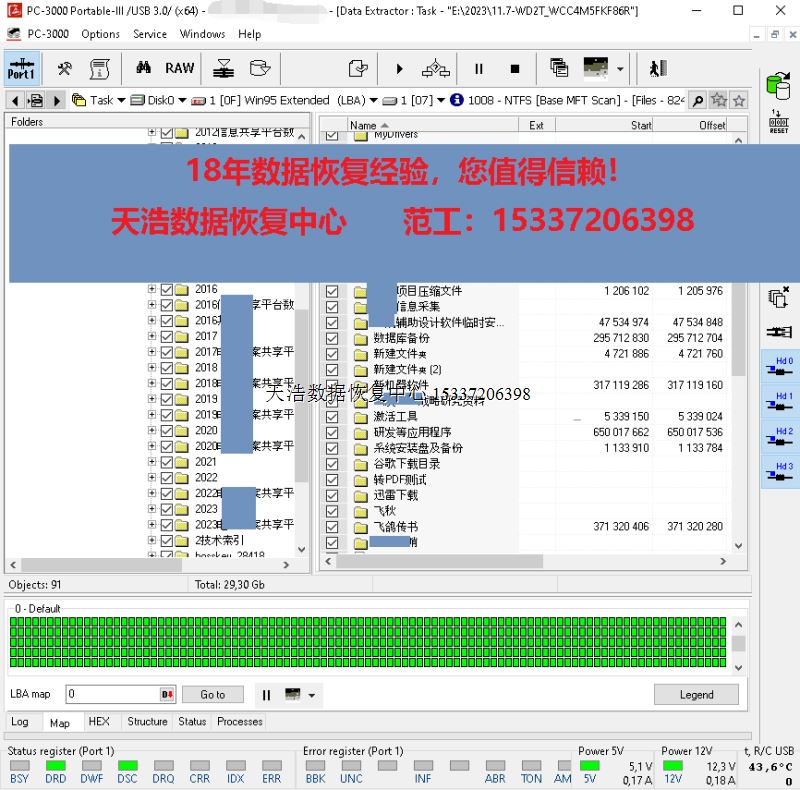Expand the 2022 folder tree node
This screenshot has height=790, width=800.
click(152, 478)
